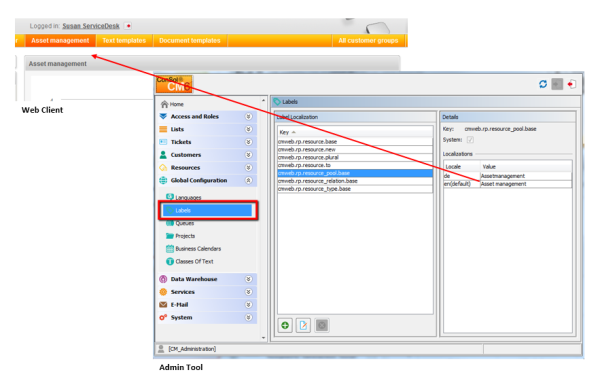This screenshot has width=600, height=385.
Task: Sort by the Key column header
Action: tap(355, 132)
